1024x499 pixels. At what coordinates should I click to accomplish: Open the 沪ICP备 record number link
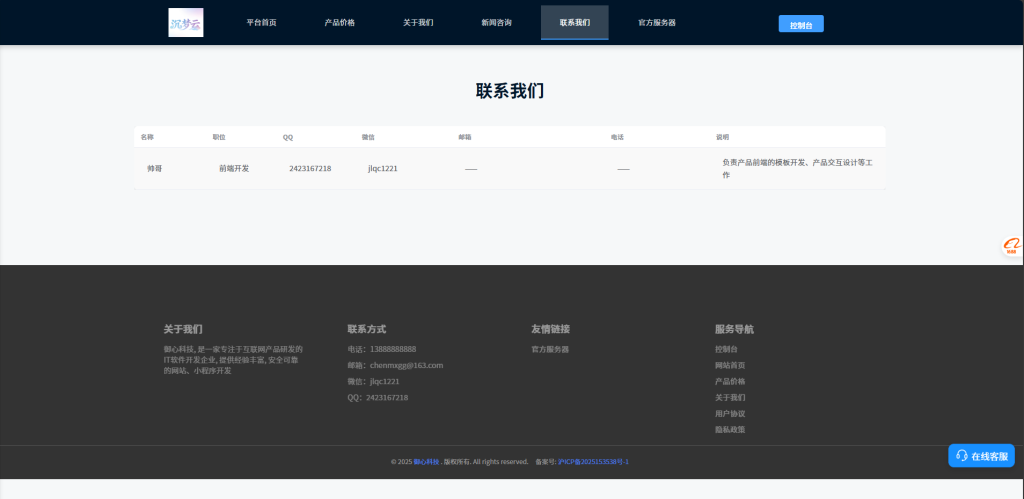593,462
